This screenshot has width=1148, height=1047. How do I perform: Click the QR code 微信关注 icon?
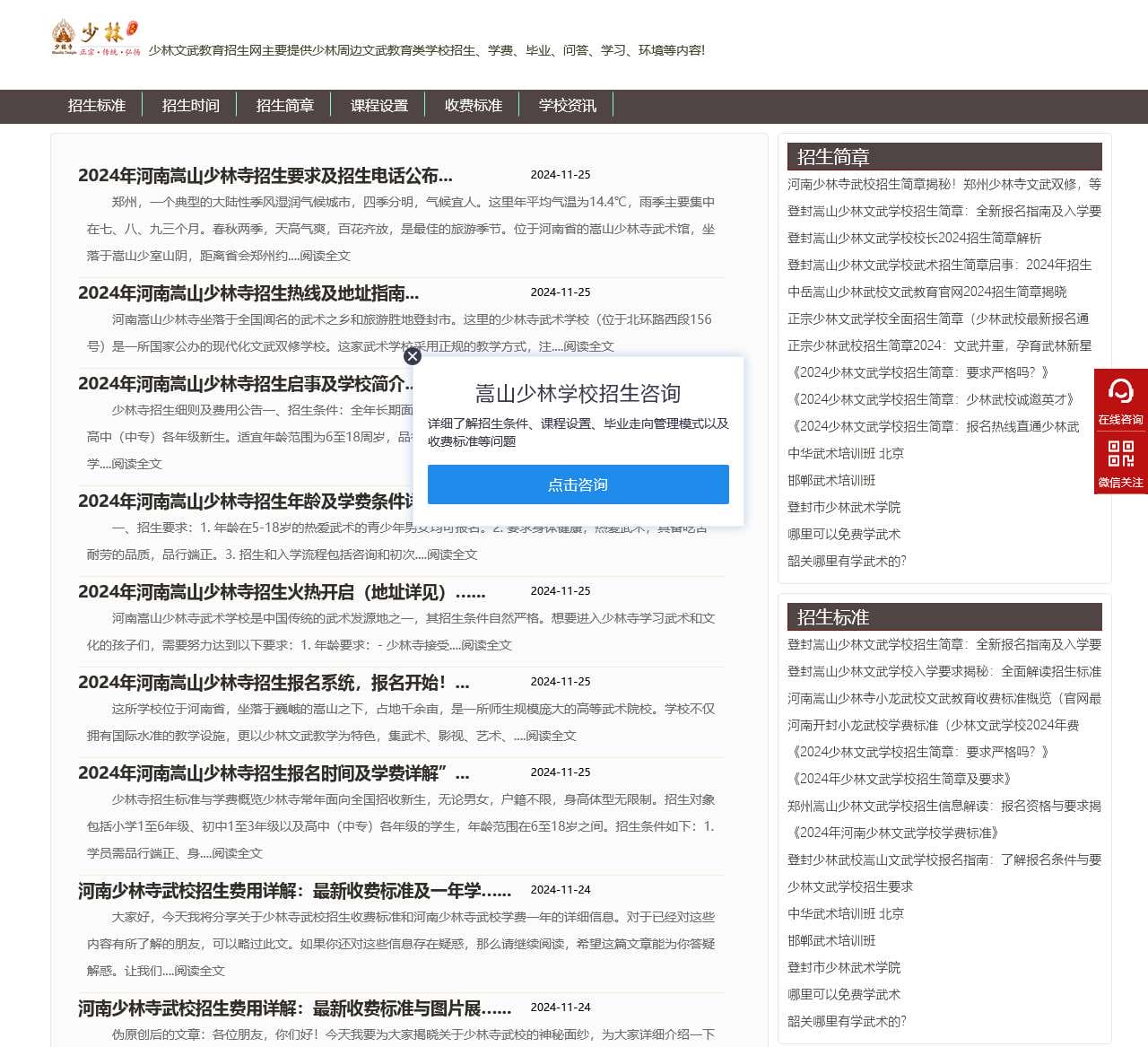pos(1119,453)
